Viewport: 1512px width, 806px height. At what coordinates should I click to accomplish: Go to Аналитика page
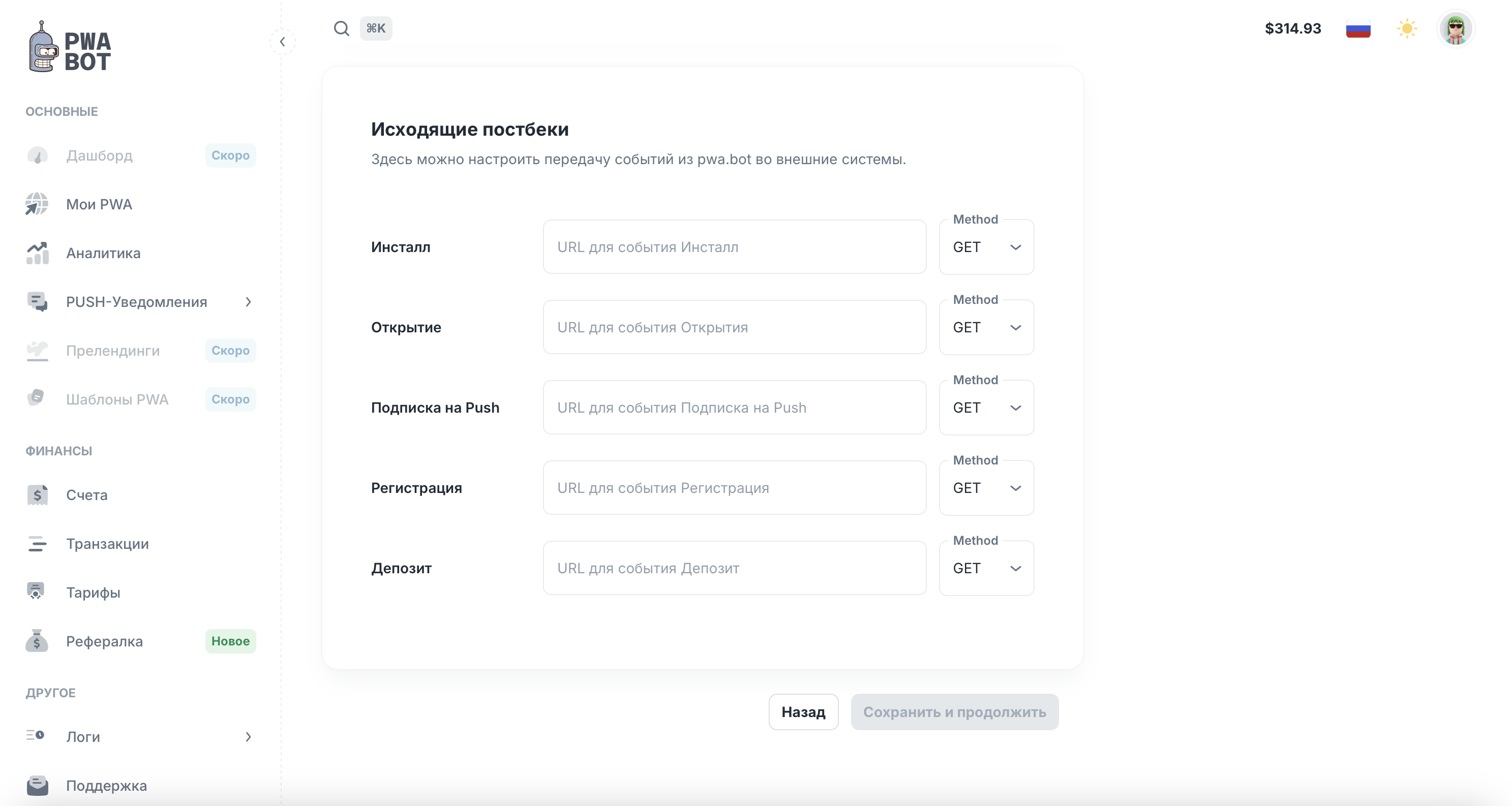[103, 253]
